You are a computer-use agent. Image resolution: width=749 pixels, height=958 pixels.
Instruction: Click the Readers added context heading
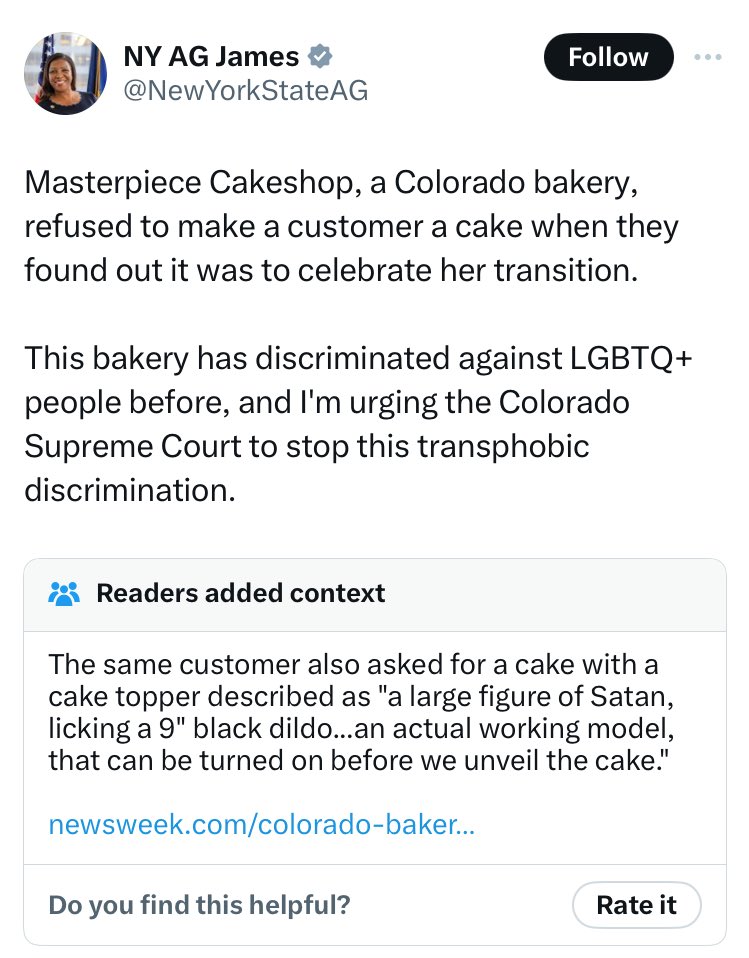point(241,593)
